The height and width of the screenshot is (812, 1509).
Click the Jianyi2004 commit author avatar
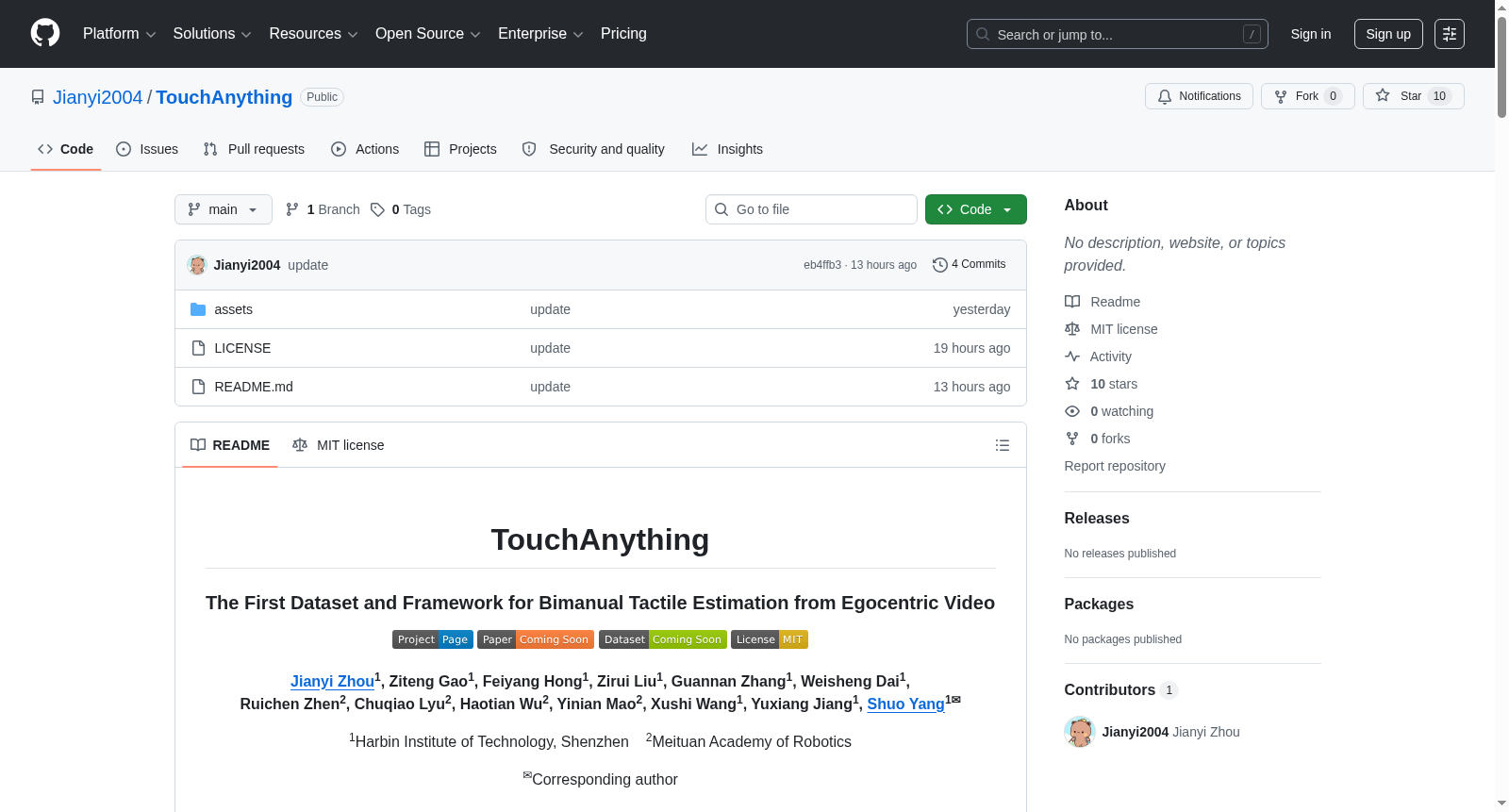(197, 265)
